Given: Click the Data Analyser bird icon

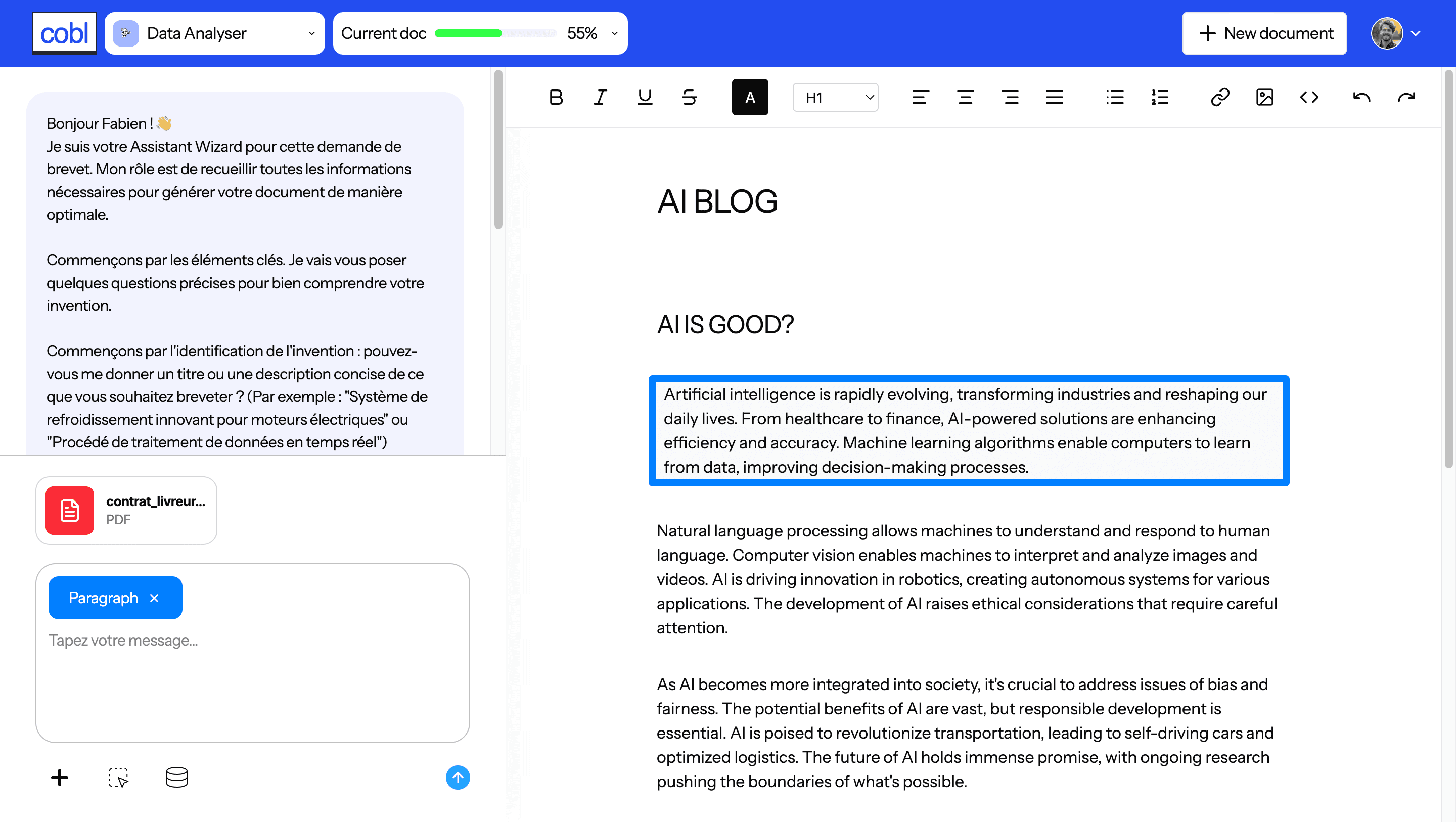Looking at the screenshot, I should click(125, 33).
